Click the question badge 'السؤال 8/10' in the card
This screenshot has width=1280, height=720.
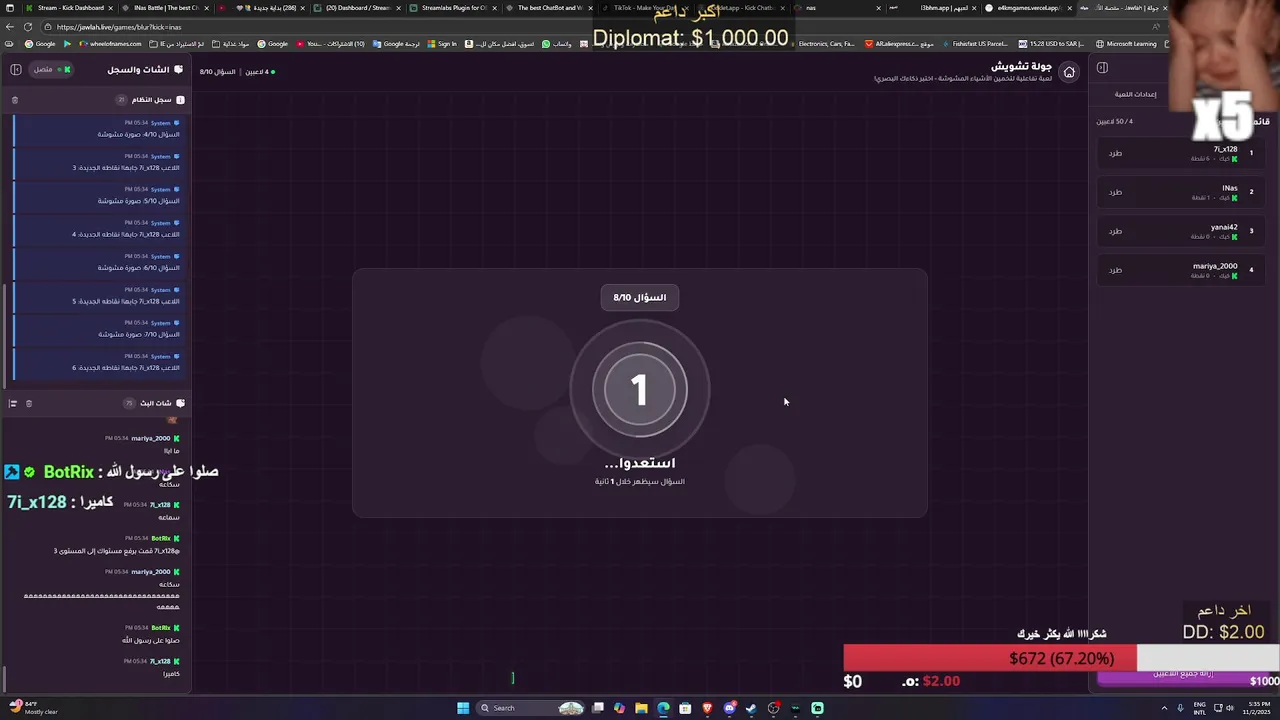coord(640,297)
